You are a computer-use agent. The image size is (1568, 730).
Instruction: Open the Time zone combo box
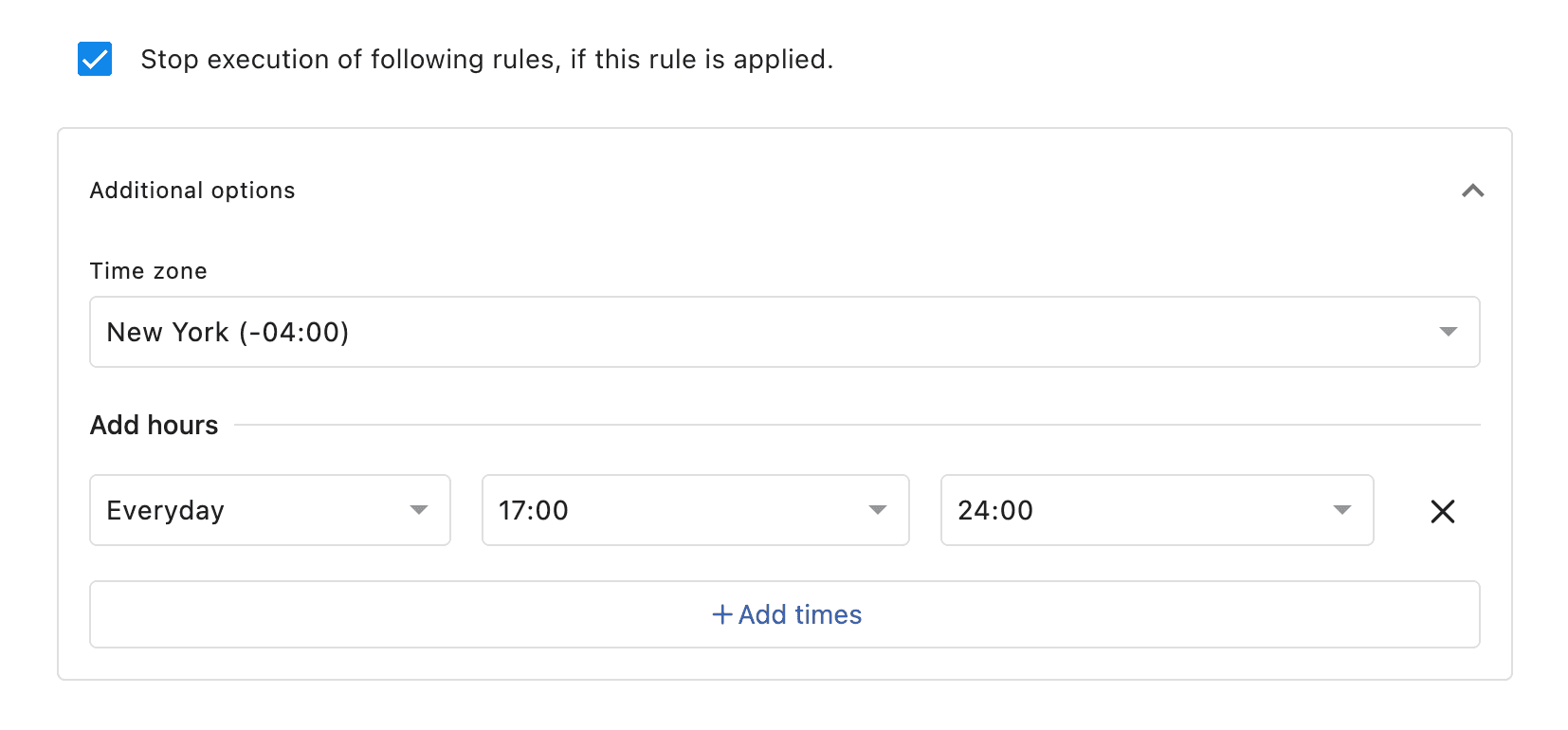pos(784,332)
